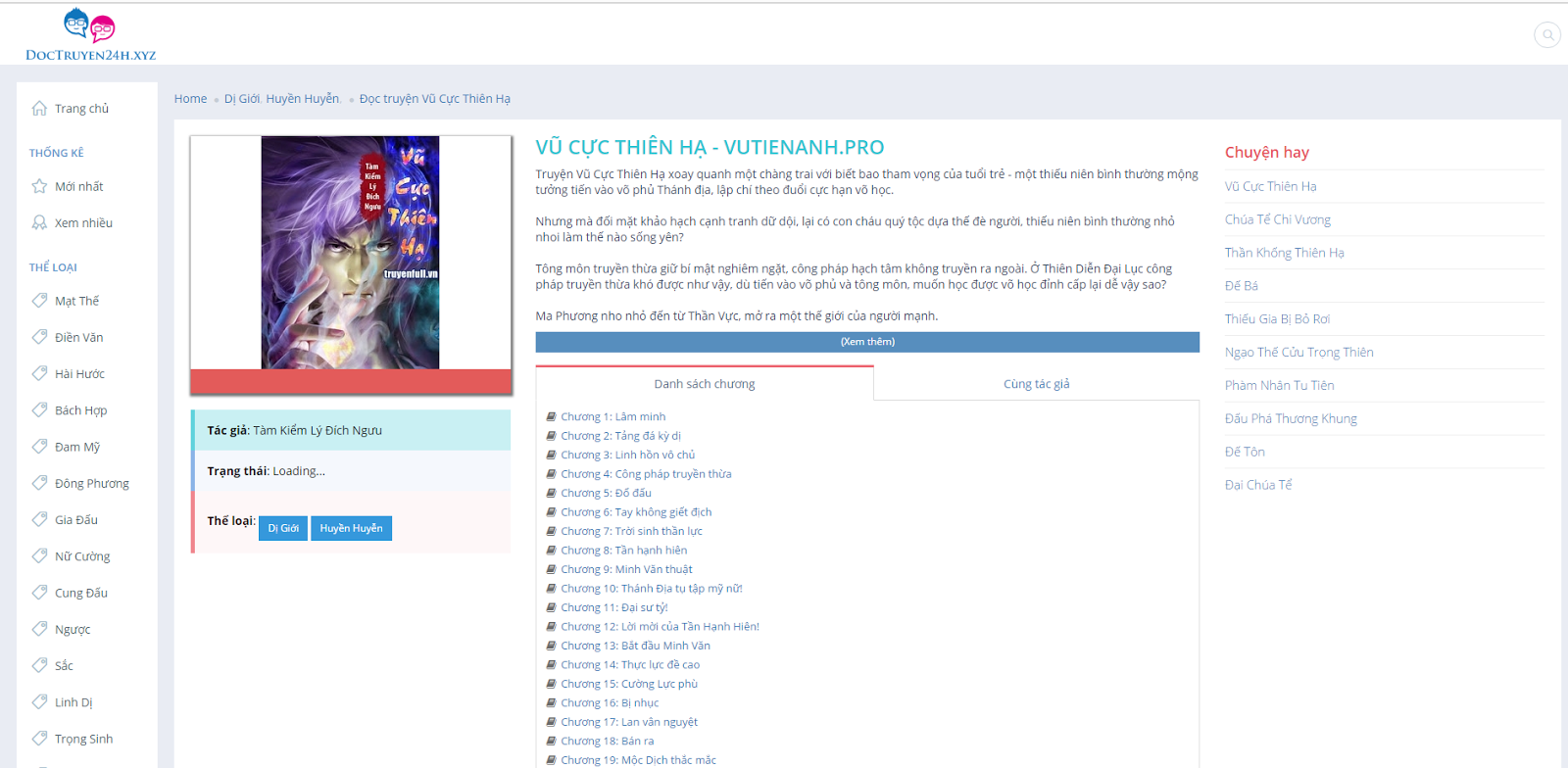Click the tag icon beside Trọng Sinh
The height and width of the screenshot is (768, 1568).
click(39, 738)
